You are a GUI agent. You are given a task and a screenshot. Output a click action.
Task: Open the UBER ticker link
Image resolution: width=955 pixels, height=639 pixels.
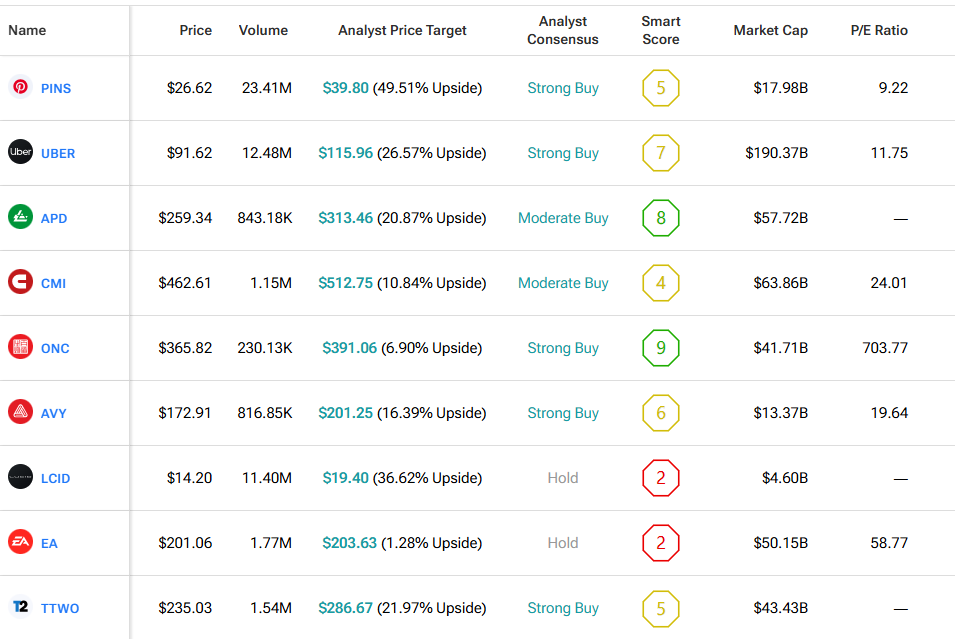[58, 153]
